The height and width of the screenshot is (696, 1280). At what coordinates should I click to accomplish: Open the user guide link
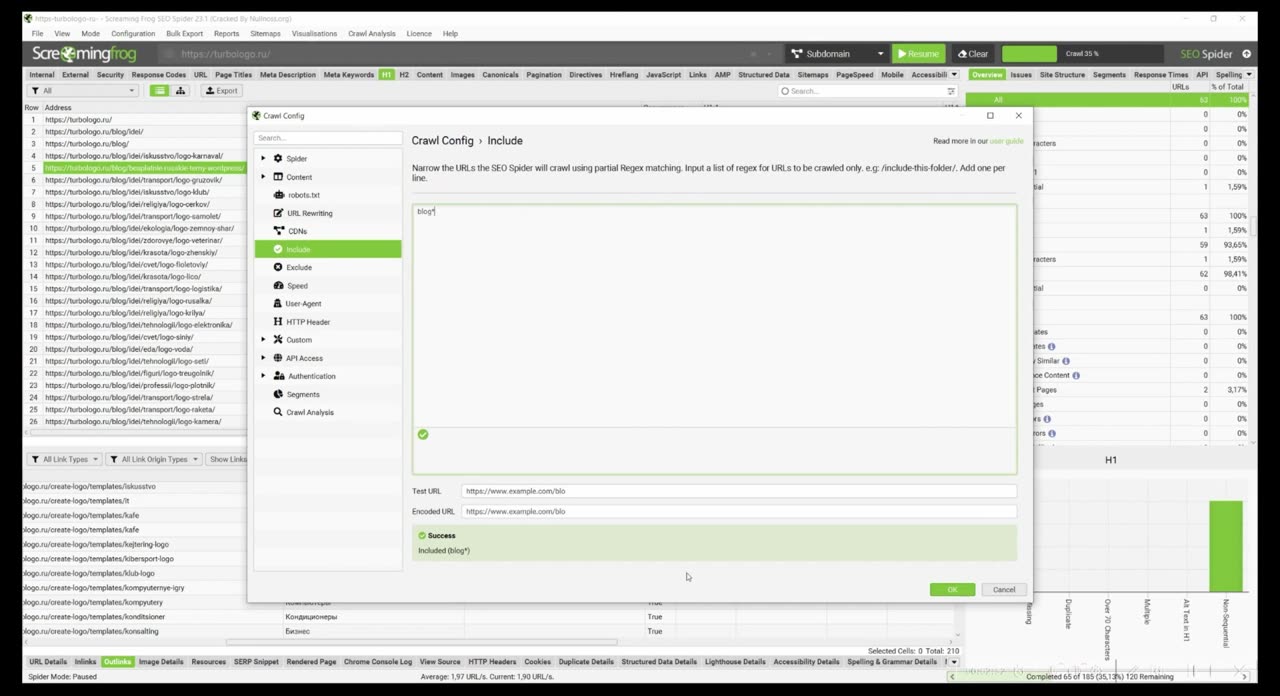coord(1006,141)
